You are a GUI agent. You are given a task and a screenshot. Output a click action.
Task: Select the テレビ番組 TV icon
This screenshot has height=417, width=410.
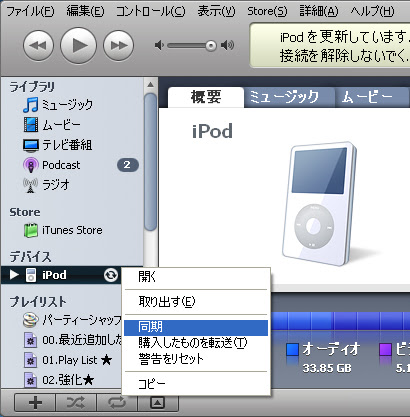[x=31, y=145]
